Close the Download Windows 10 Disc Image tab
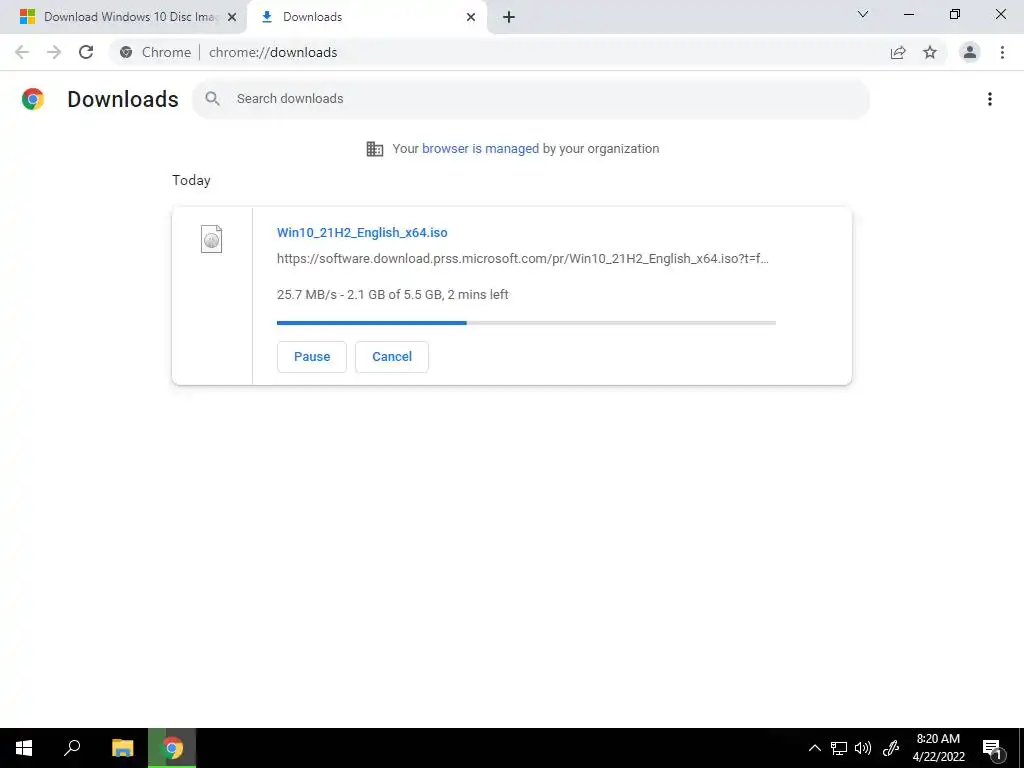The width and height of the screenshot is (1024, 768). [x=232, y=17]
